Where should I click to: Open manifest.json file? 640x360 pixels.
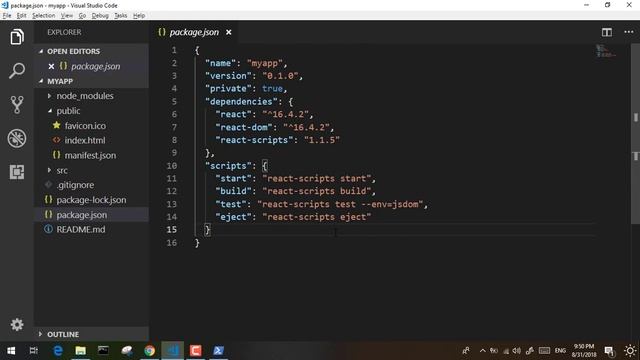(x=91, y=155)
